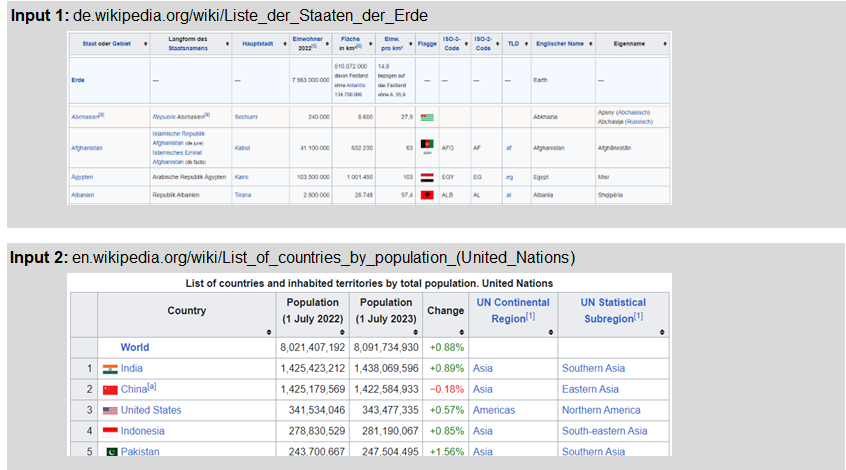Sort the Hauptstadt column in German table

coord(285,44)
